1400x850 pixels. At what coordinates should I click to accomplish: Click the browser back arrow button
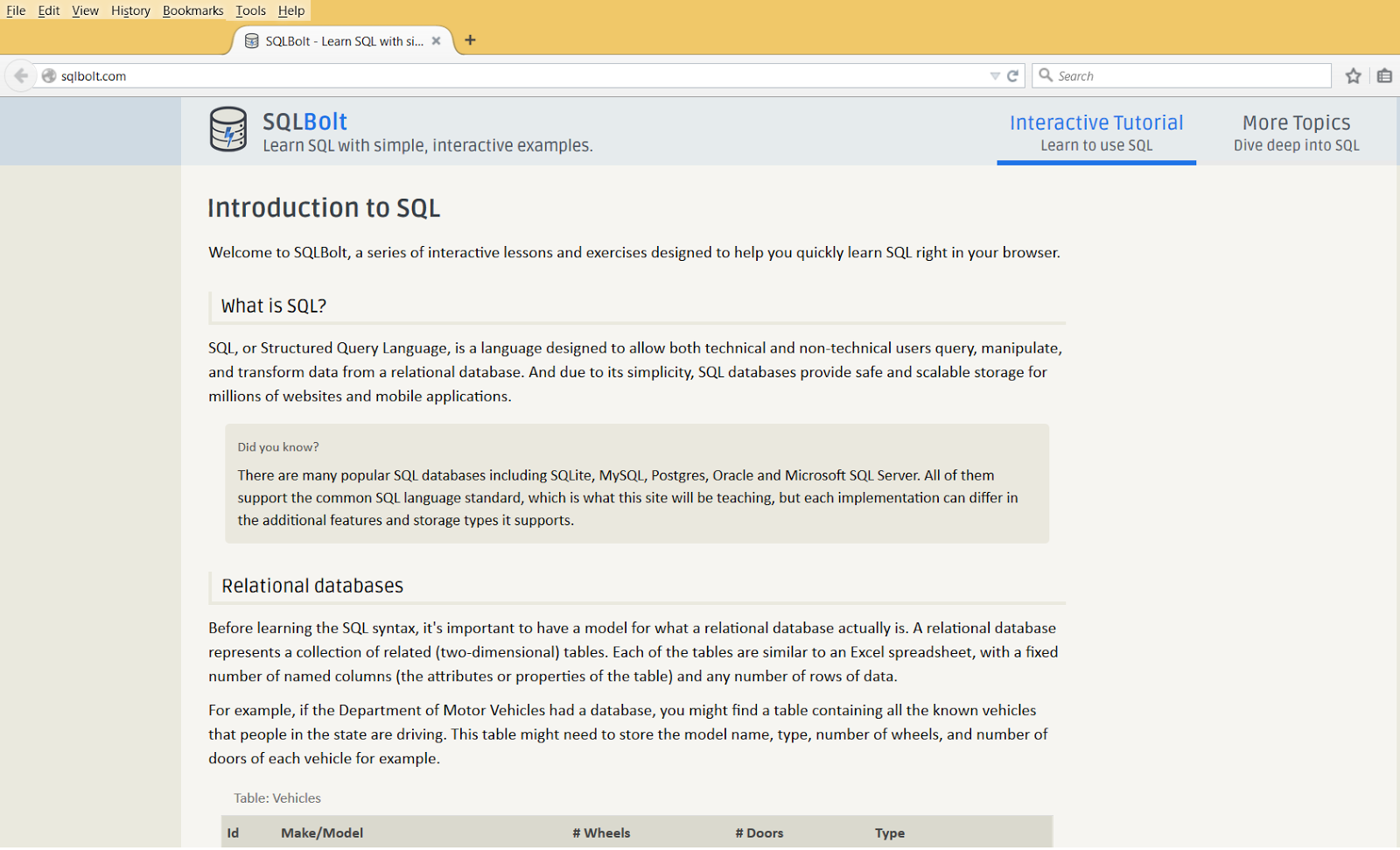click(21, 76)
